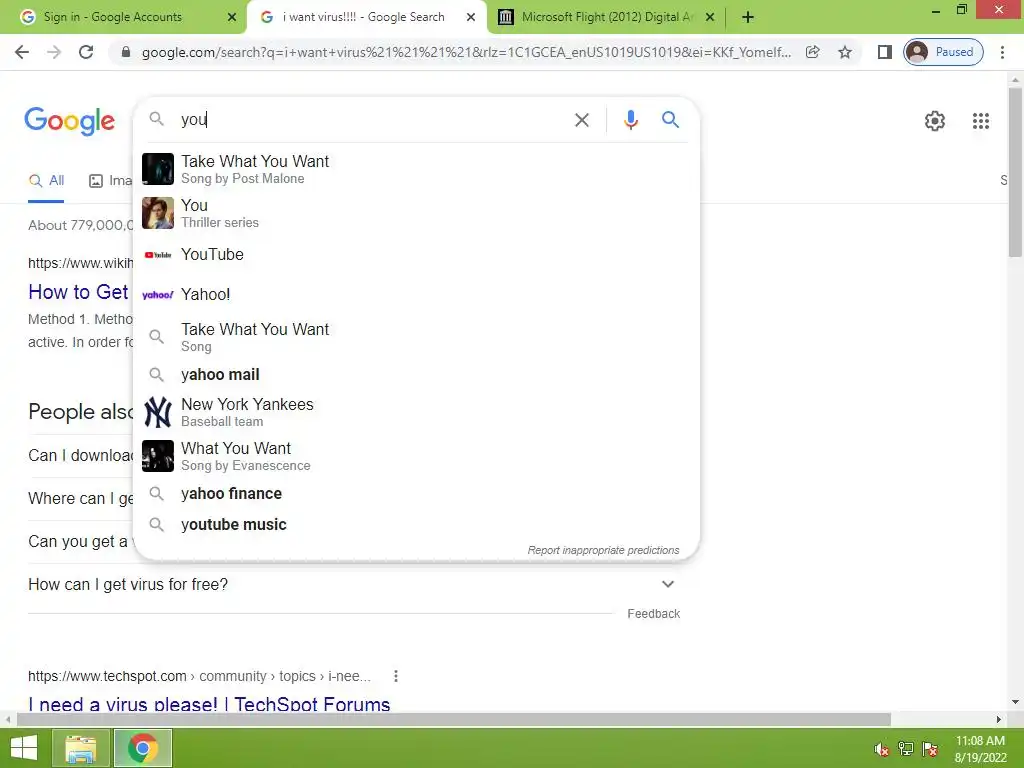This screenshot has height=768, width=1024.
Task: Open options for the TechSpot result
Action: coord(395,677)
